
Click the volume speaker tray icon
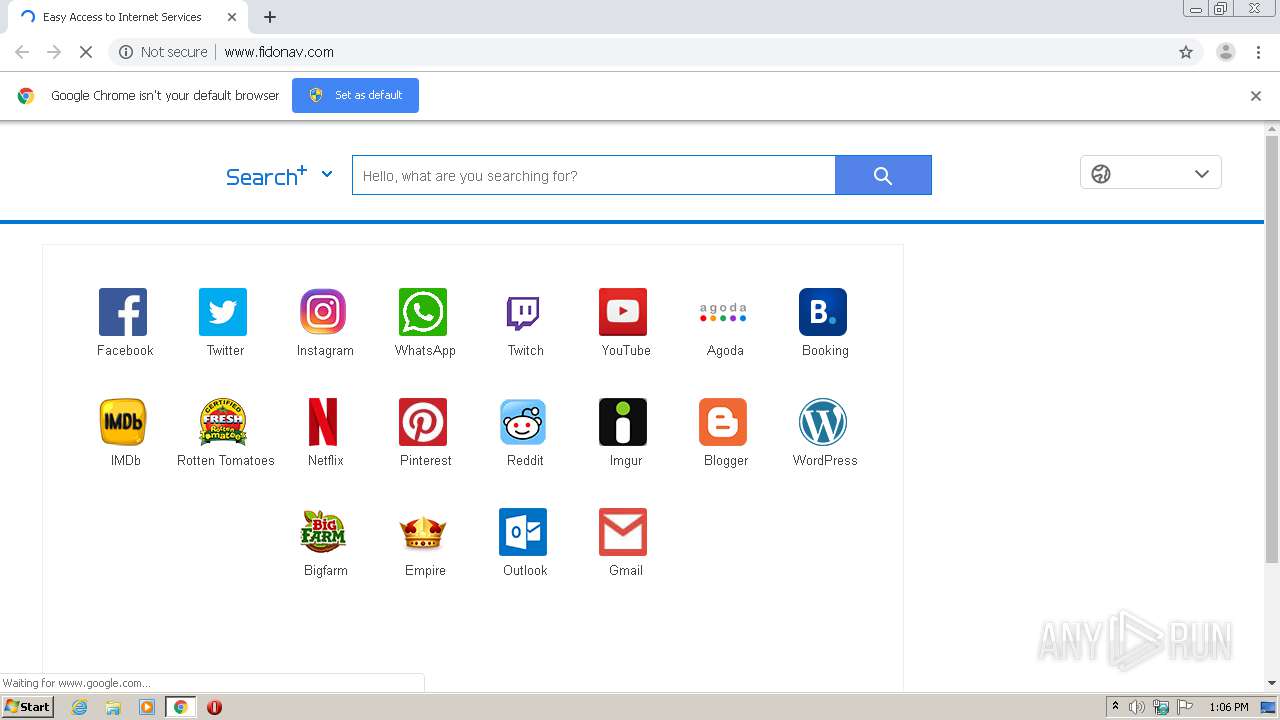click(1137, 707)
